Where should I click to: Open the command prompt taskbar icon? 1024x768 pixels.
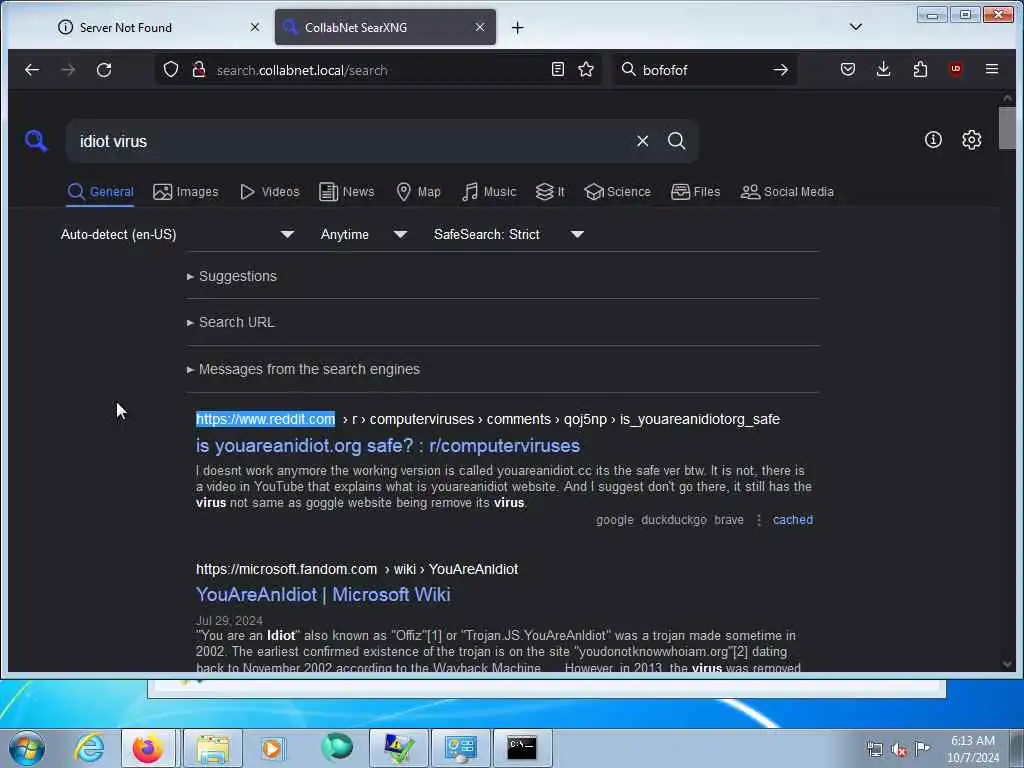tap(522, 748)
